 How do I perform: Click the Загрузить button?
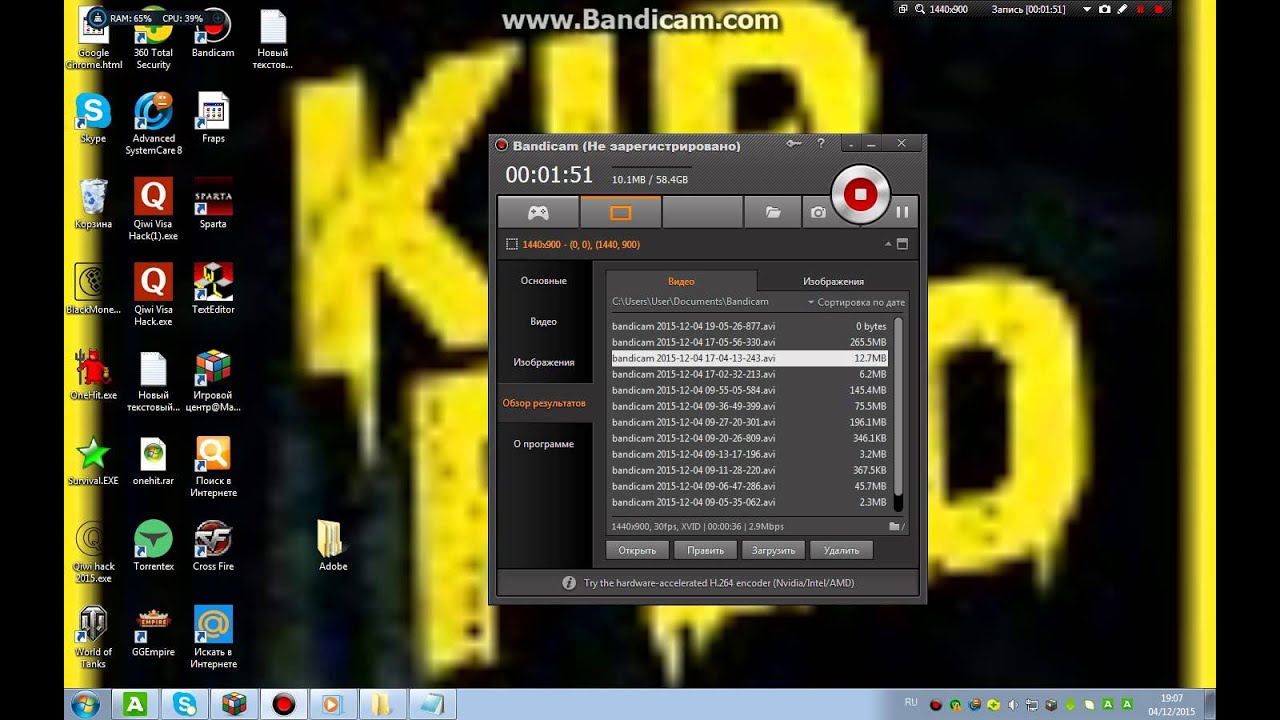click(773, 550)
